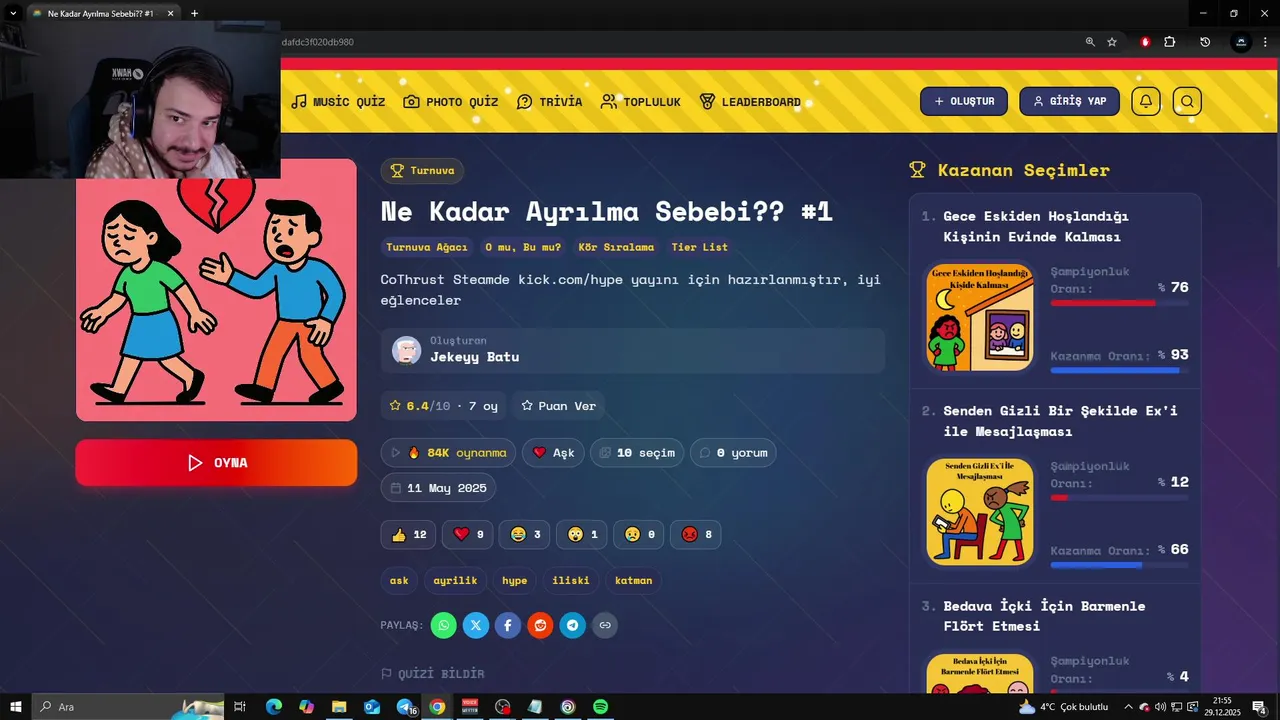Open a new browser tab
1280x720 pixels.
(x=194, y=13)
